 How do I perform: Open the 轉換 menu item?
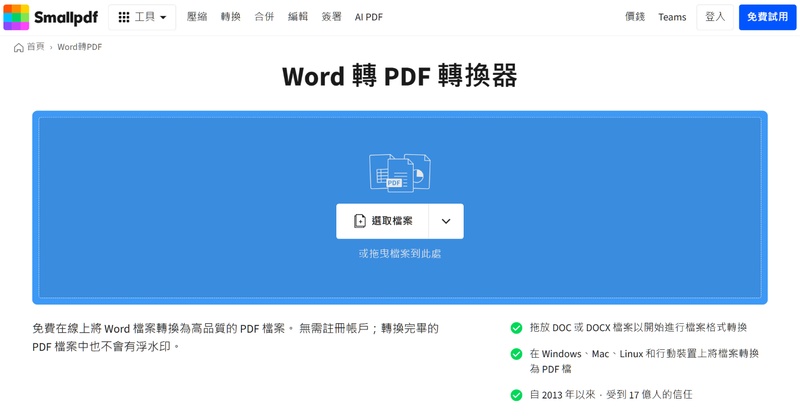[x=231, y=17]
